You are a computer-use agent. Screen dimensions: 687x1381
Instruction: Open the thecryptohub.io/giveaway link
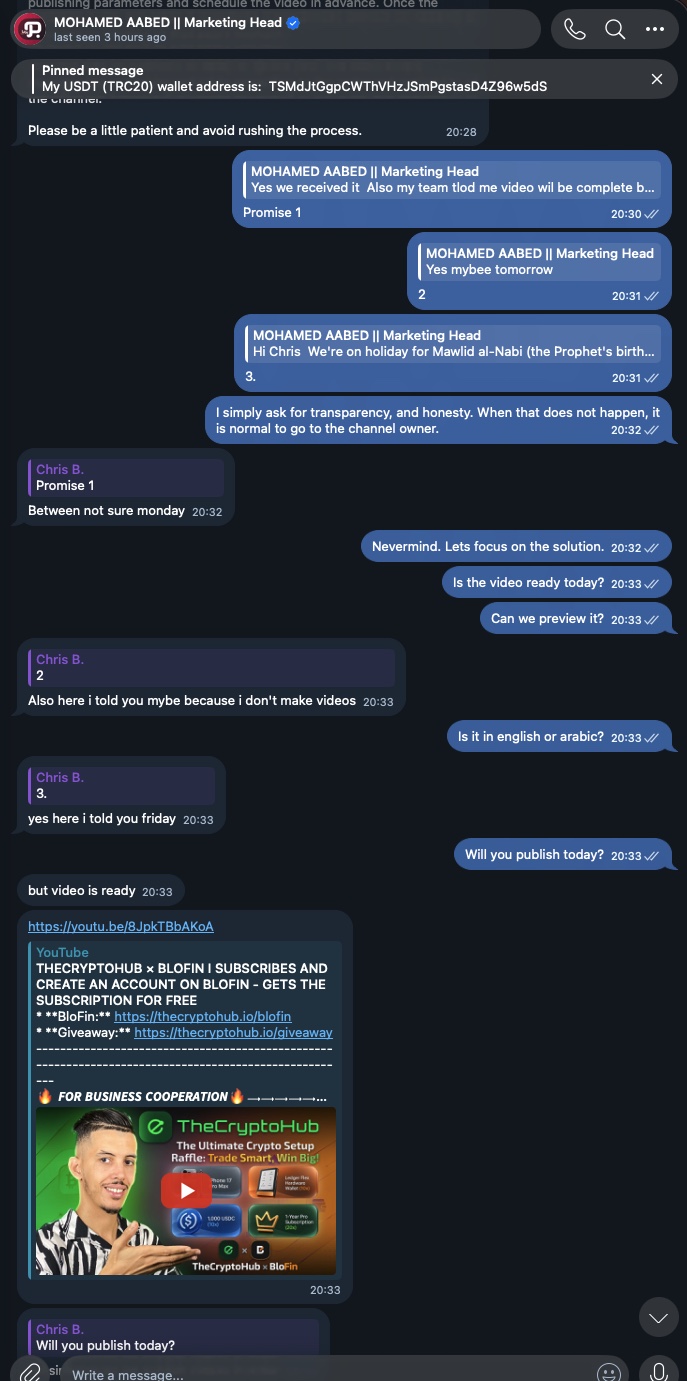pos(233,1032)
